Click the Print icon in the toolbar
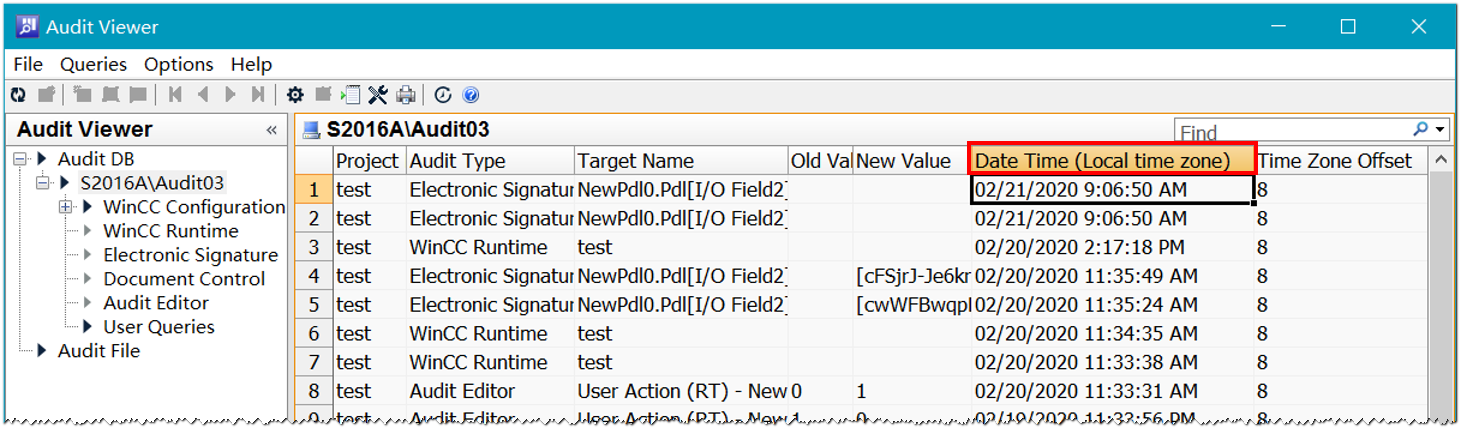This screenshot has height=434, width=1460. [x=405, y=95]
